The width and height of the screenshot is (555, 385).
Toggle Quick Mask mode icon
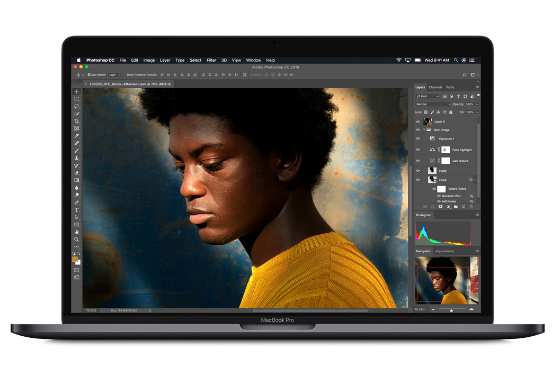(x=77, y=270)
